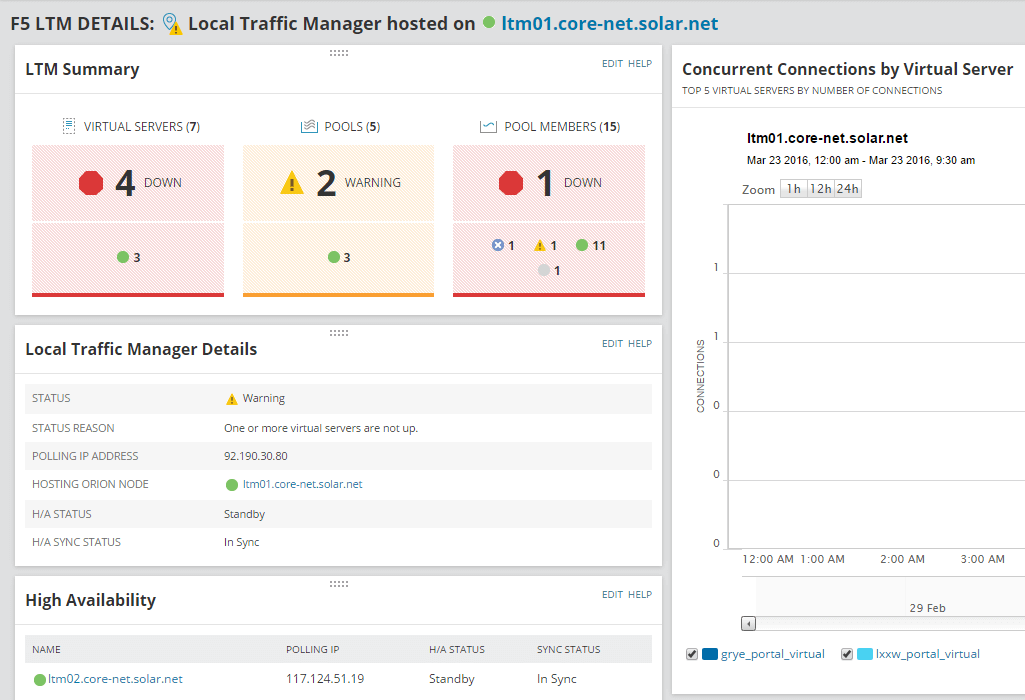Viewport: 1025px width, 700px height.
Task: Click the Virtual Servers panel icon
Action: pyautogui.click(x=68, y=126)
